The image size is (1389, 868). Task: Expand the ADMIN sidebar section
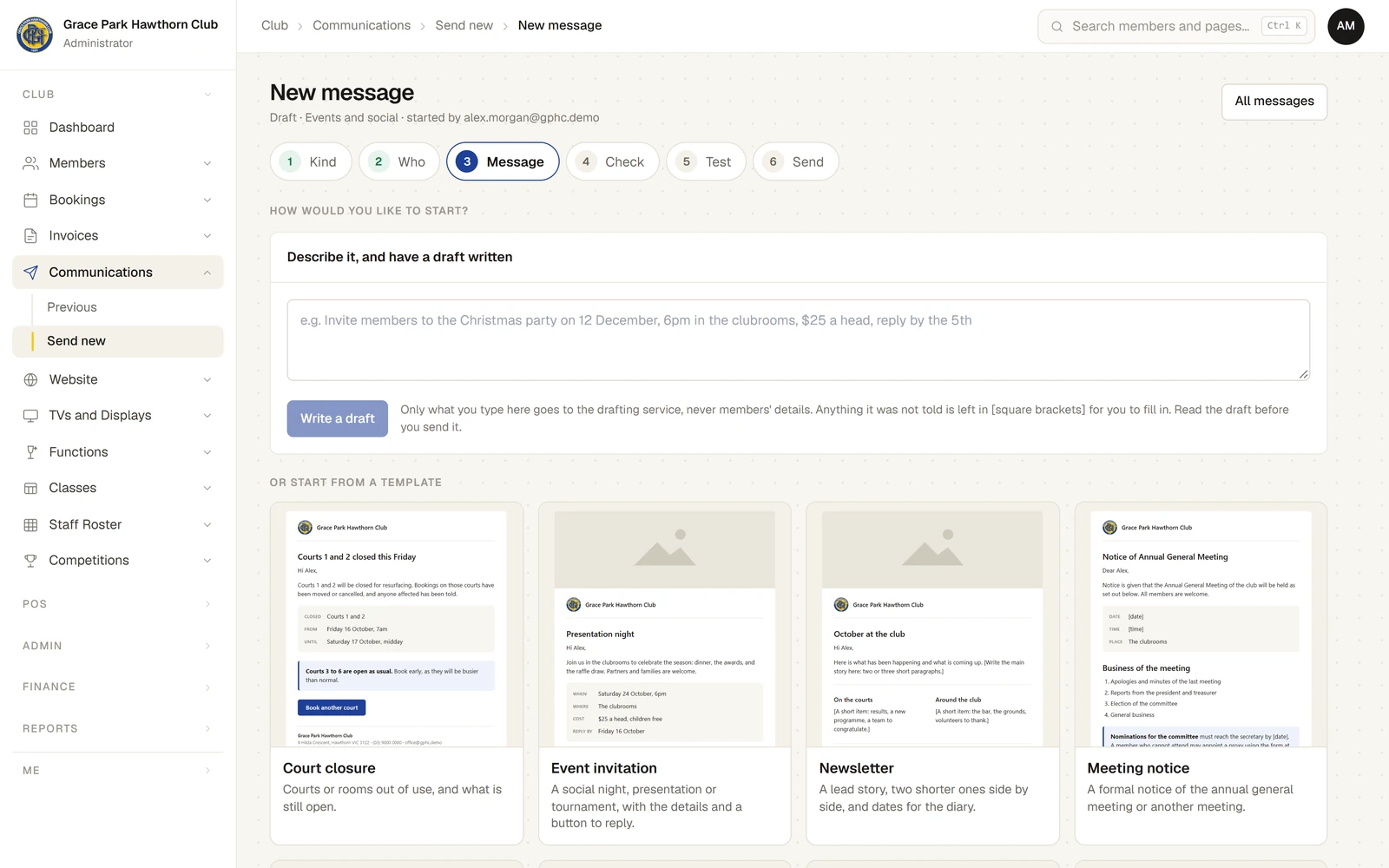118,646
